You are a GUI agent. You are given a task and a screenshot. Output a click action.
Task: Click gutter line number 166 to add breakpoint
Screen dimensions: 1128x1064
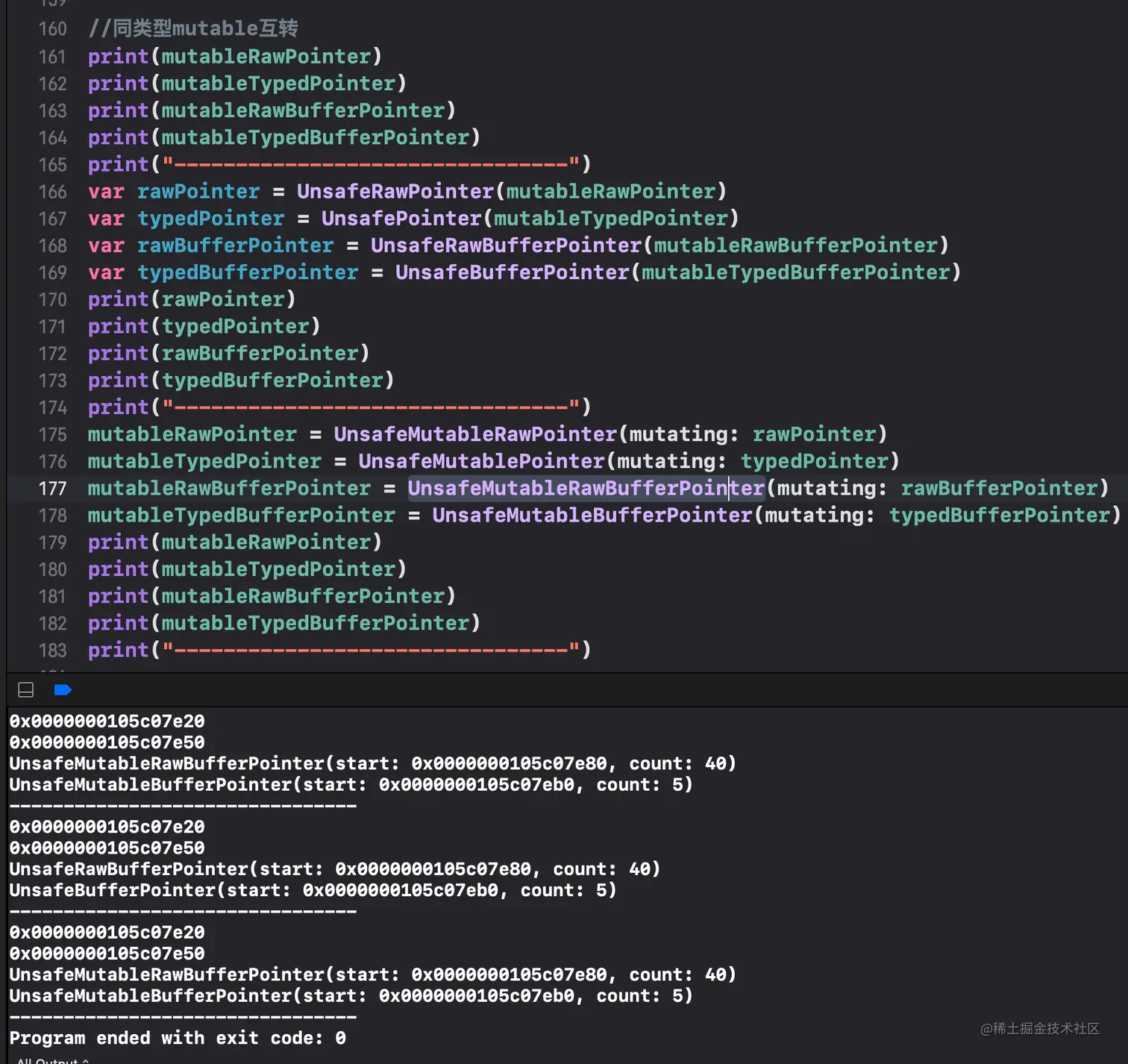(x=52, y=192)
